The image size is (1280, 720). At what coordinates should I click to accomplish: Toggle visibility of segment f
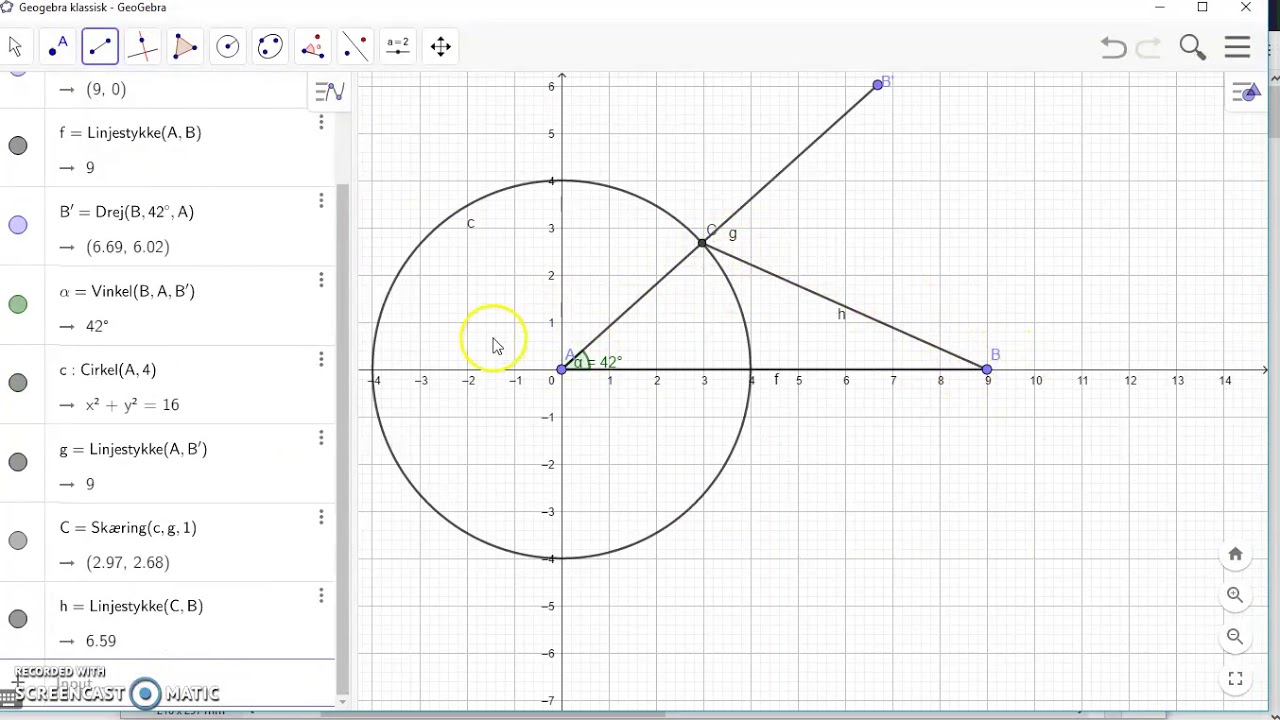point(18,146)
